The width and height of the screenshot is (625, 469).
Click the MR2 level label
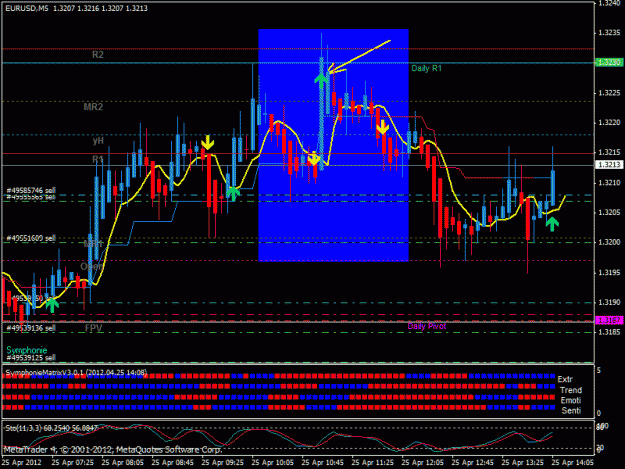93,107
